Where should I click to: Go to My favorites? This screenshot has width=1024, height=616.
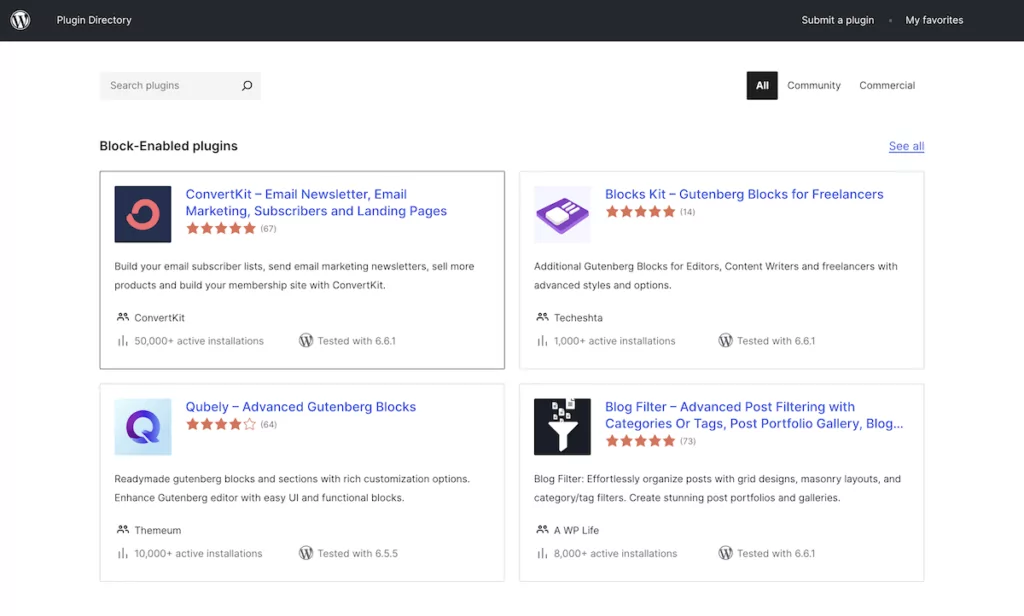pos(934,20)
